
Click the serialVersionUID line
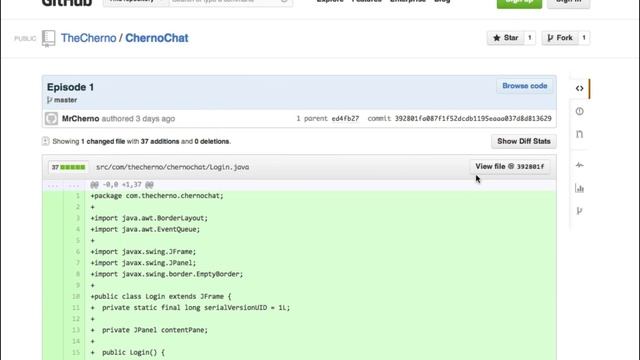(x=190, y=308)
